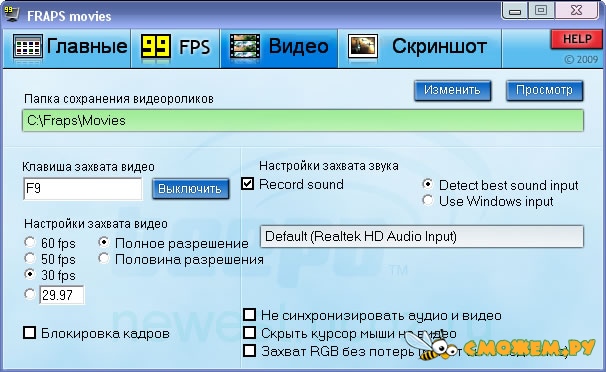Image resolution: width=606 pixels, height=372 pixels.
Task: Click the film strip icon beside Видео
Action: click(245, 46)
